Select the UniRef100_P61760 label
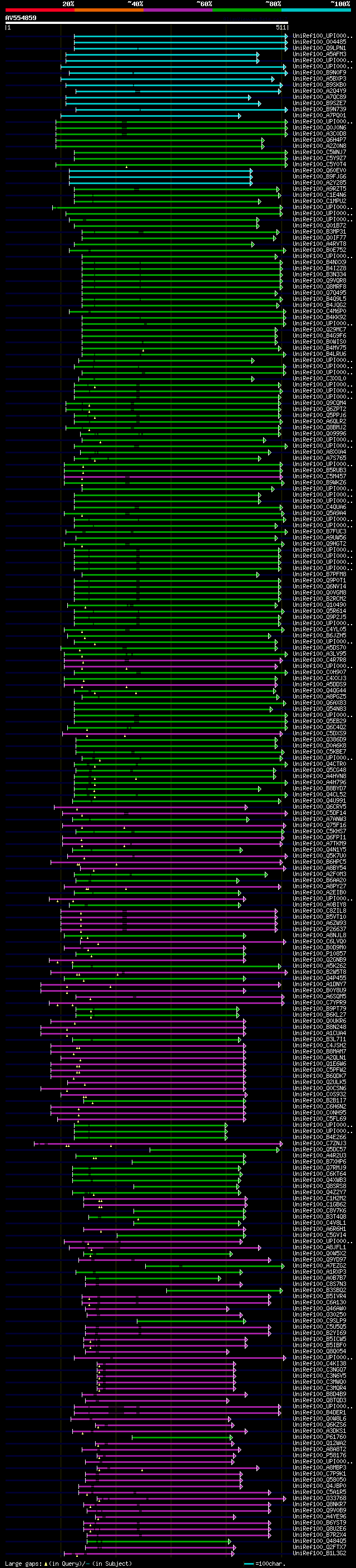 319,1437
